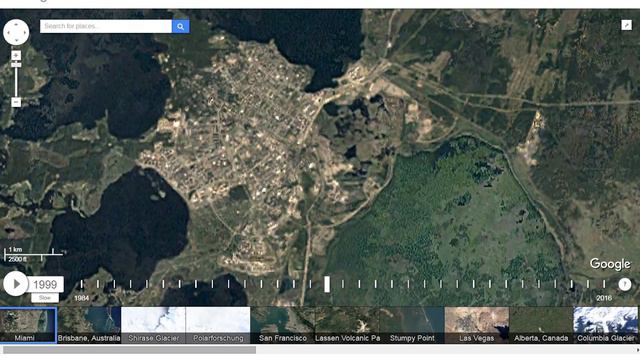Image resolution: width=640 pixels, height=360 pixels.
Task: Select the first timeline tick at 1984
Action: 82,284
